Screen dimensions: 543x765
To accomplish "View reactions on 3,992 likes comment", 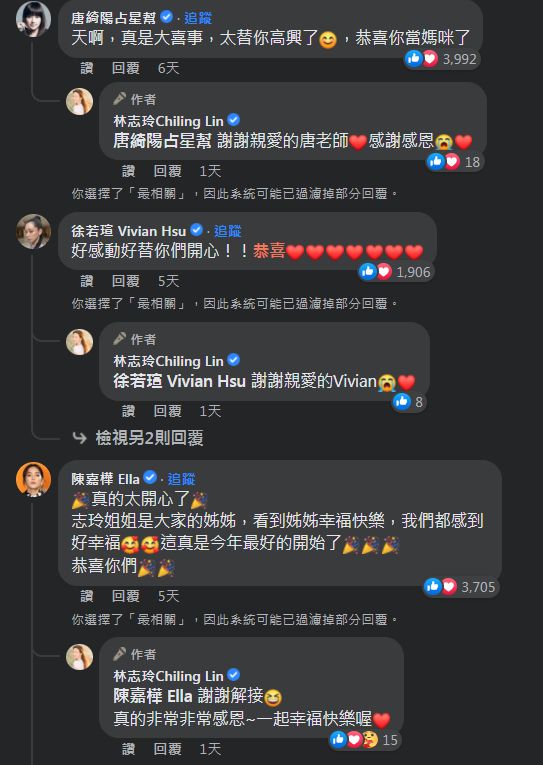I will click(441, 59).
